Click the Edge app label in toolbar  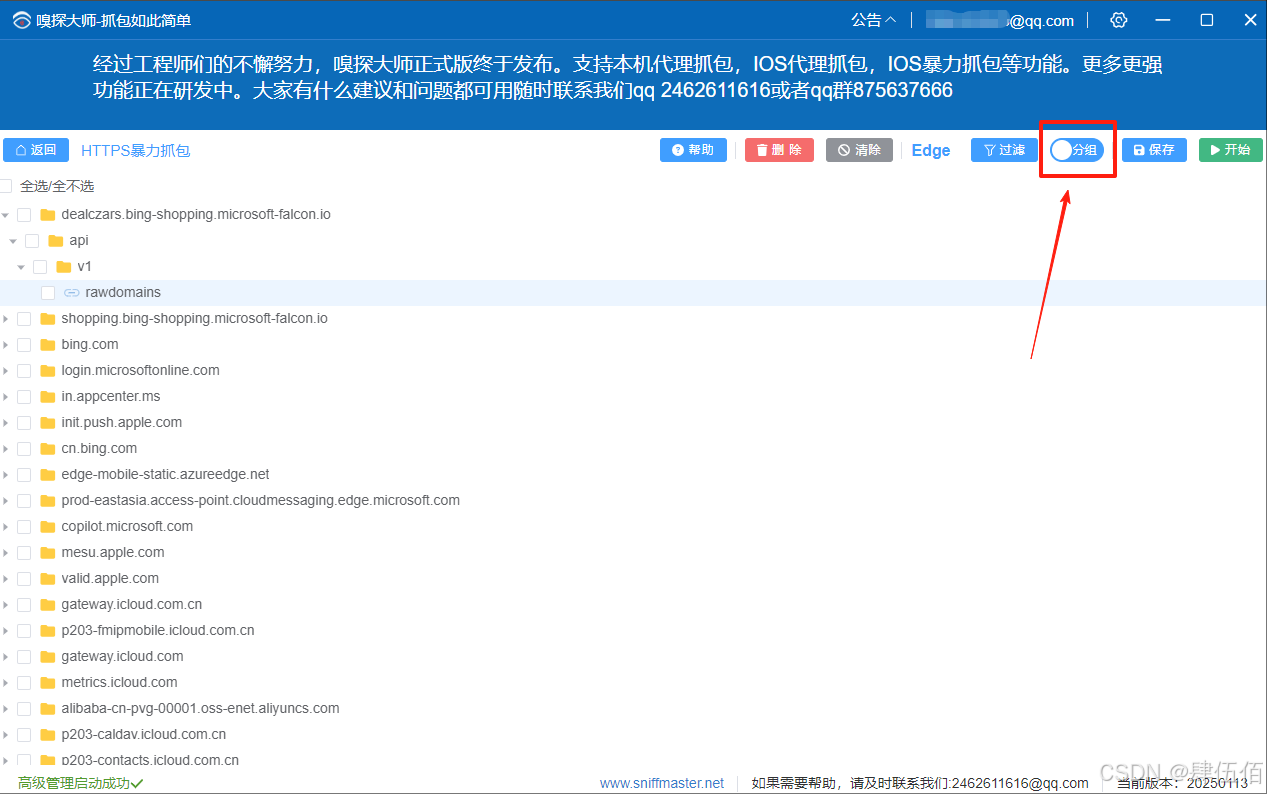pyautogui.click(x=931, y=150)
